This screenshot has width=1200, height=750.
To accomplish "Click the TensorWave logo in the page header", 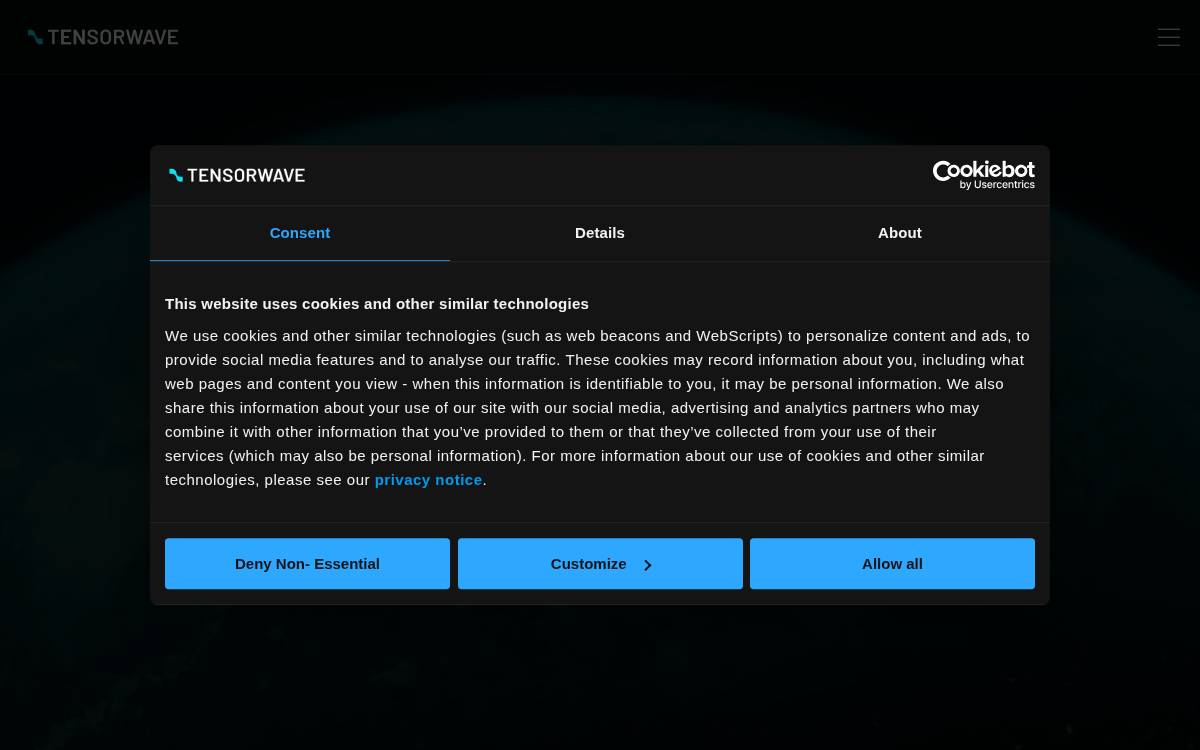I will click(103, 37).
